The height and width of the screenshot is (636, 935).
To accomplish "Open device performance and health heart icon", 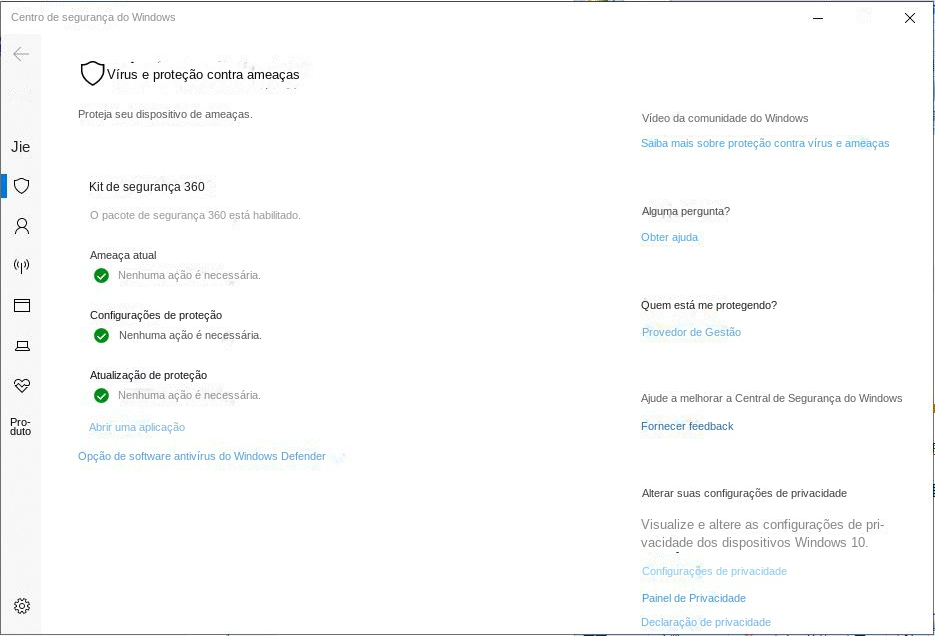I will [21, 386].
